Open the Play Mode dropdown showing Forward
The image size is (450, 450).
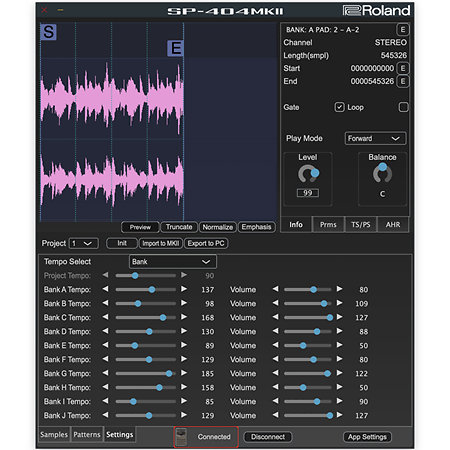coord(375,139)
